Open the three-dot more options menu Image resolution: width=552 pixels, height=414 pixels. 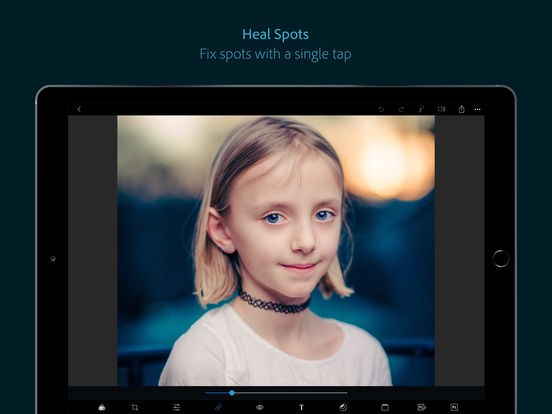477,109
